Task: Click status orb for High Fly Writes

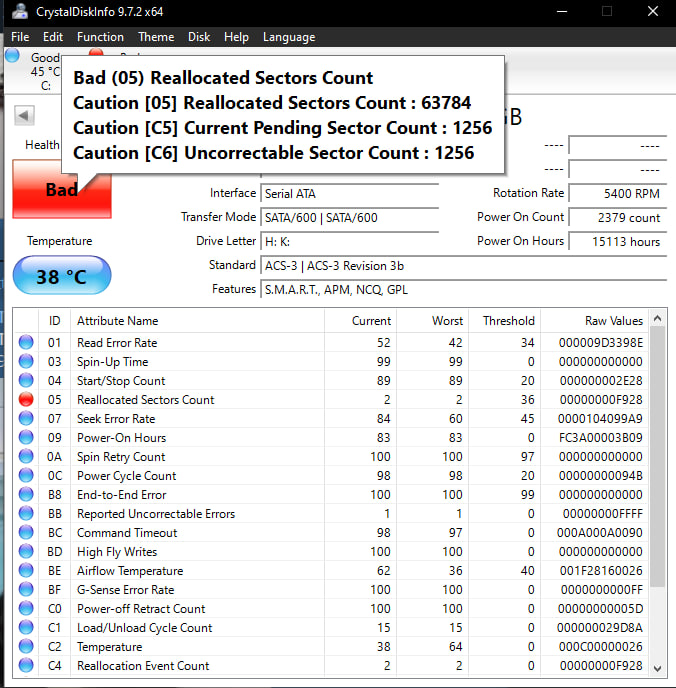Action: point(26,552)
